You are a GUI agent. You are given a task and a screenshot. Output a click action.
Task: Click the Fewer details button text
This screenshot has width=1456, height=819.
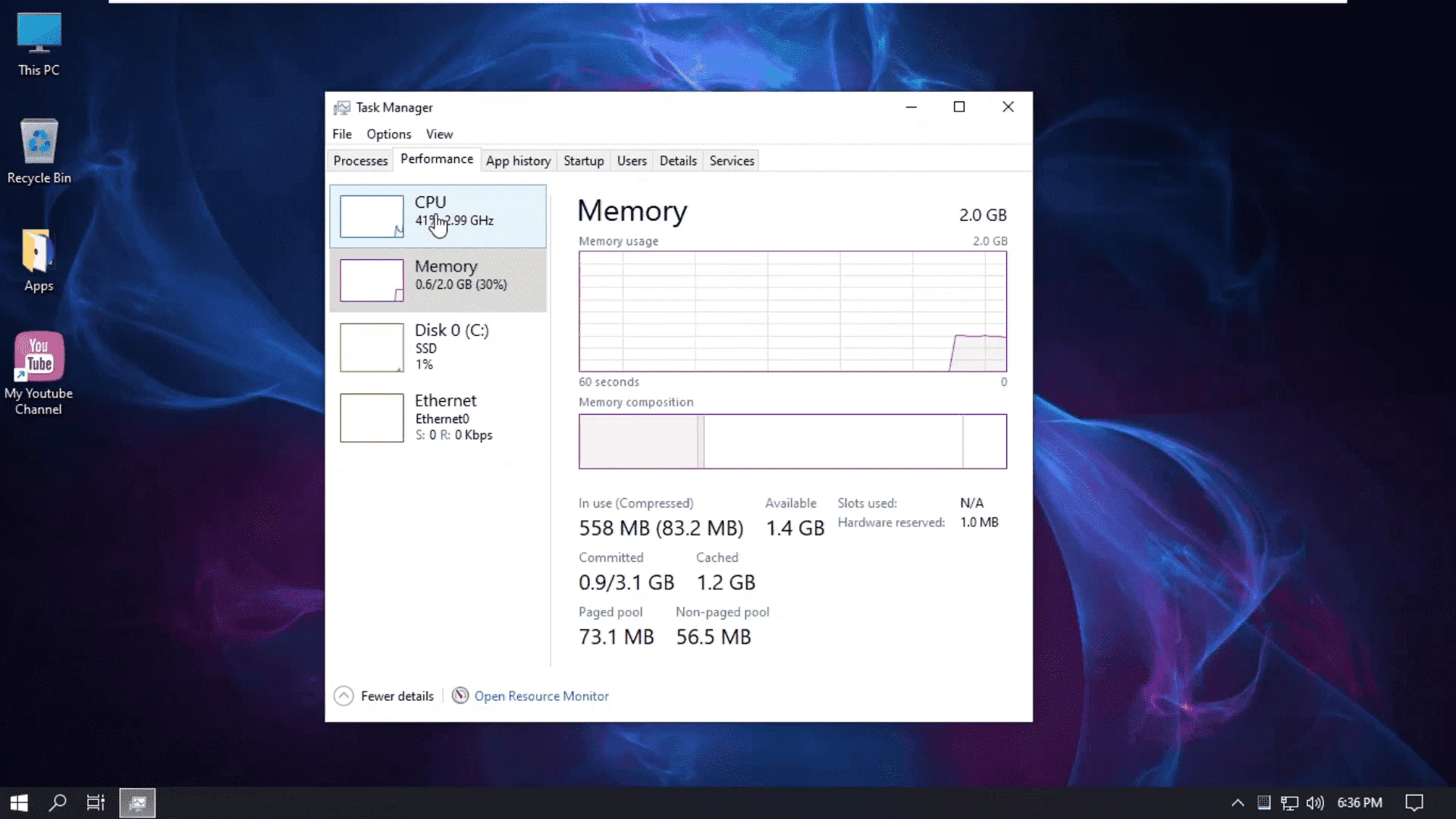coord(397,696)
